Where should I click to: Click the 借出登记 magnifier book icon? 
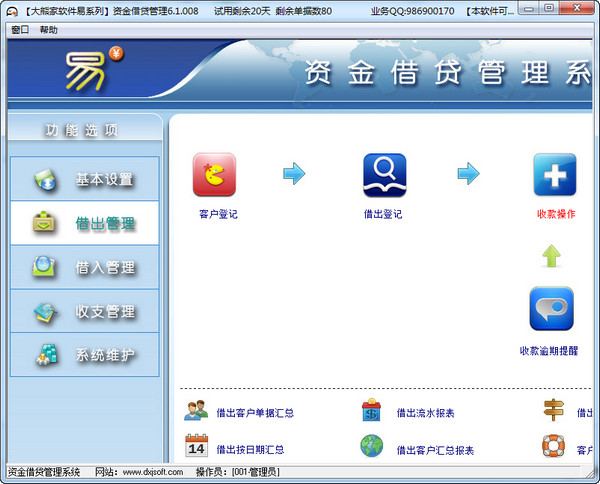[x=385, y=175]
